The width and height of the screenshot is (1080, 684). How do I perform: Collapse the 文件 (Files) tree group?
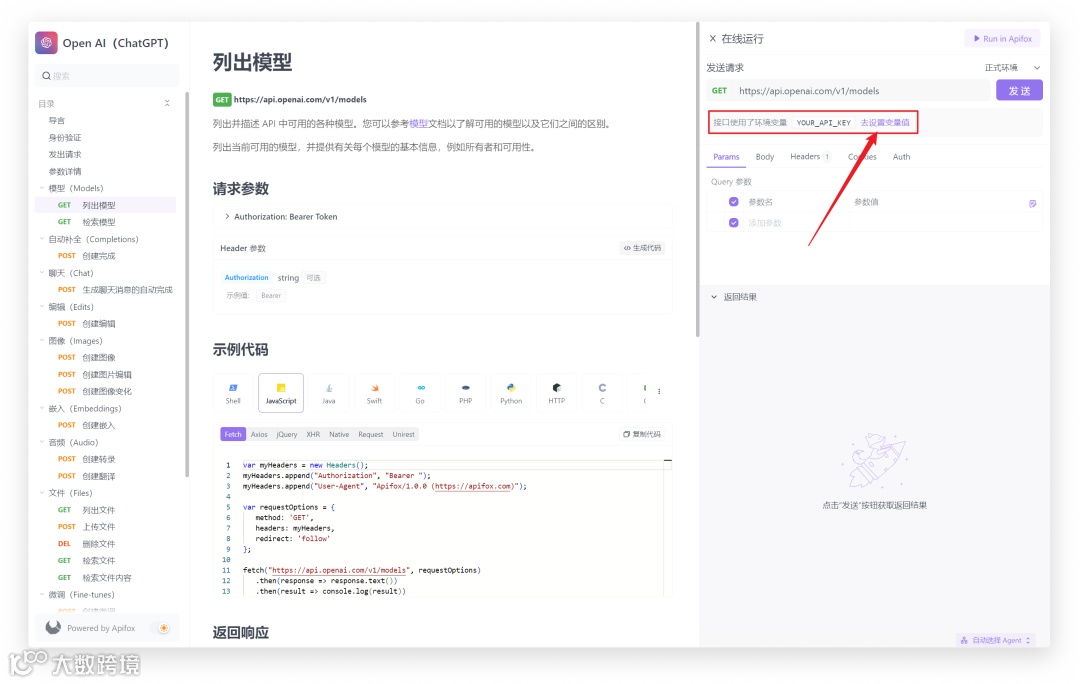tap(42, 493)
